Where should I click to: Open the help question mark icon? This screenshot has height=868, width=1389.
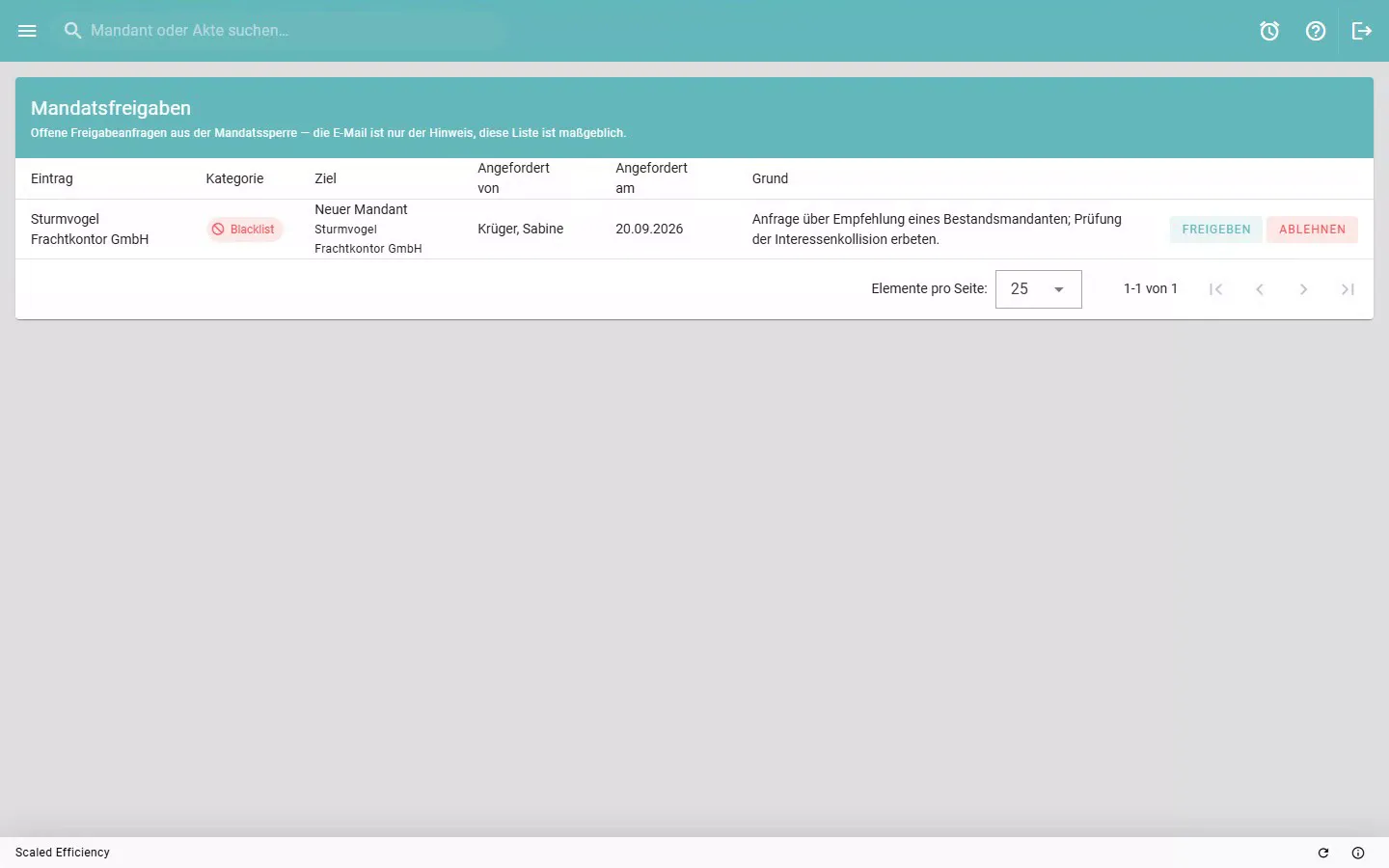(1316, 31)
